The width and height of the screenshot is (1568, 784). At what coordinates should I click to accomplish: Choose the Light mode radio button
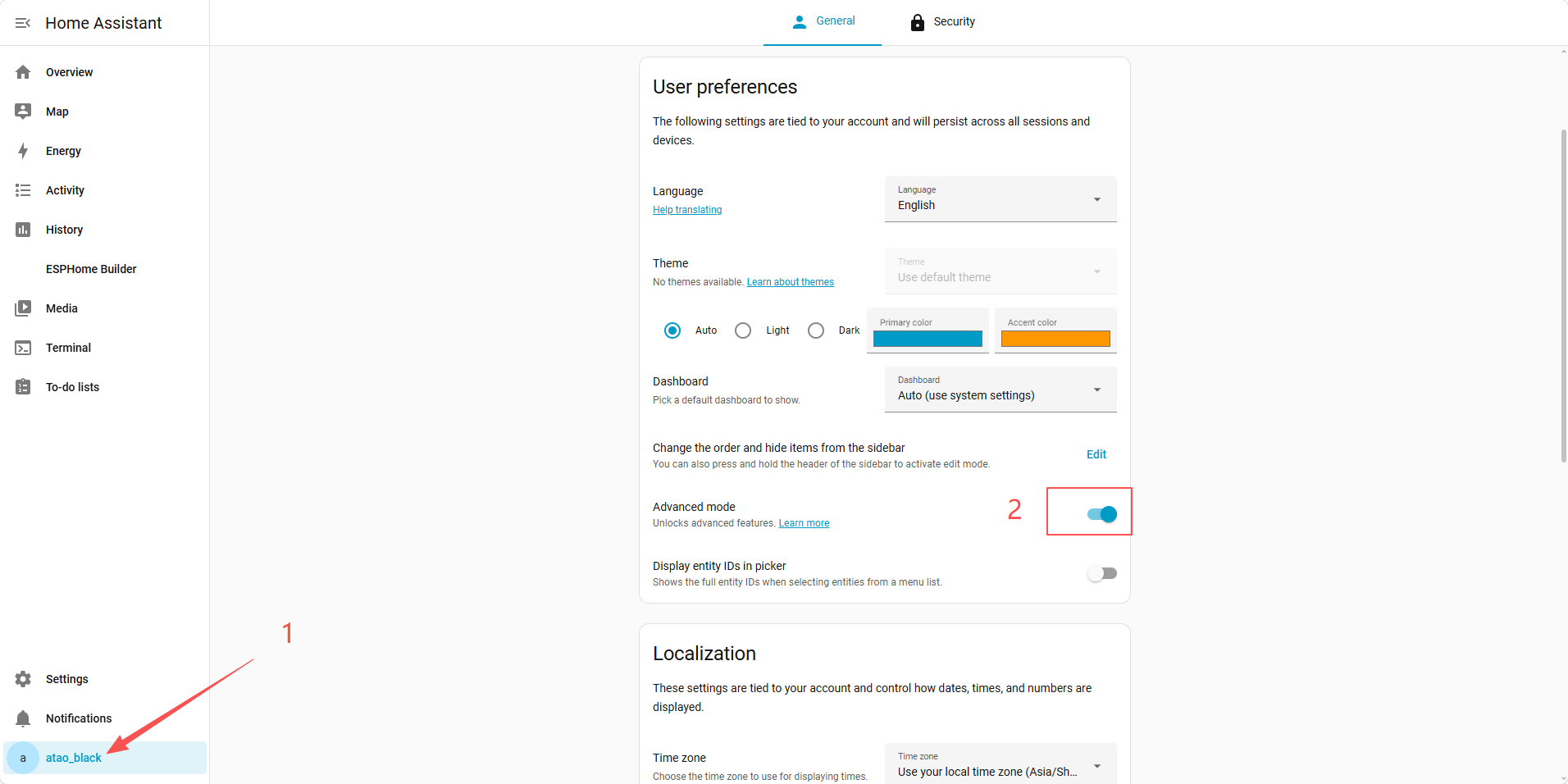[743, 330]
